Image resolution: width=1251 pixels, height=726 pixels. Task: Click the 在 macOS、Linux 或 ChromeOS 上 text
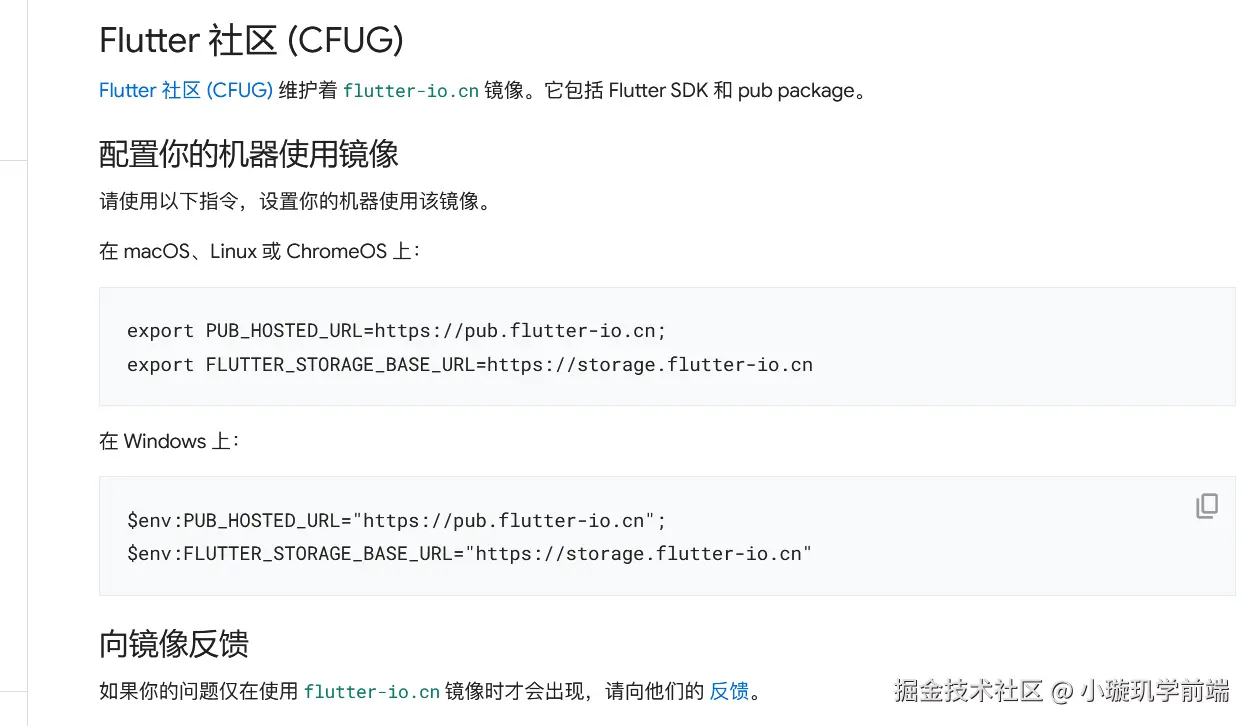pyautogui.click(x=259, y=251)
